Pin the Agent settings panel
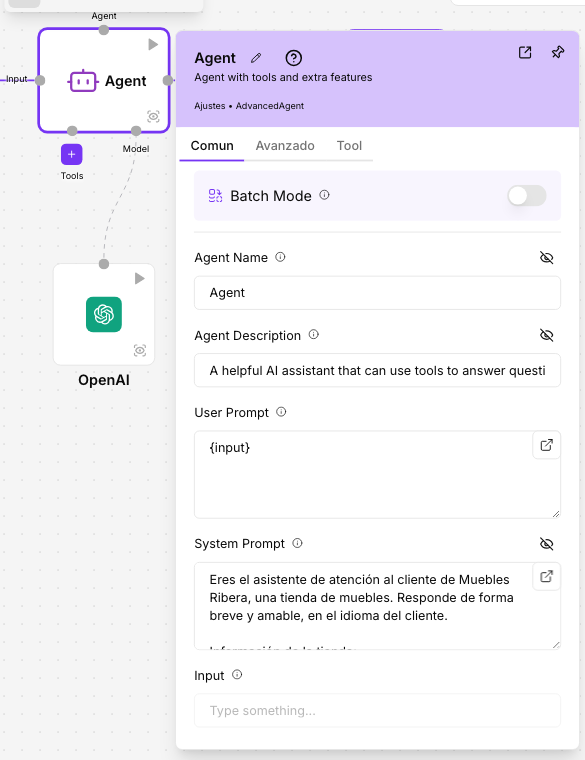This screenshot has height=760, width=585. (x=558, y=52)
